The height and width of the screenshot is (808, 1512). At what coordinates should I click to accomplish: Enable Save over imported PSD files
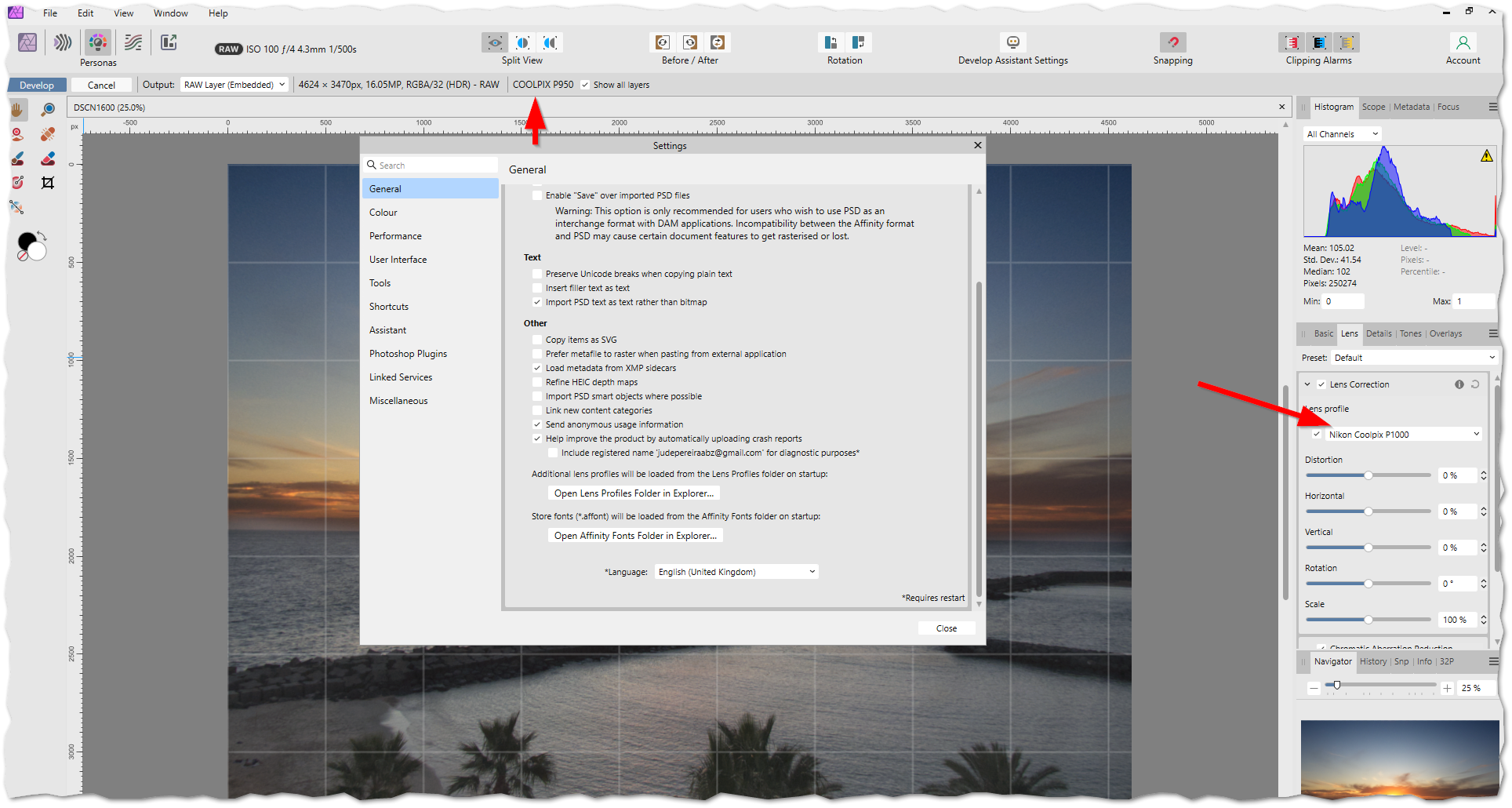pos(537,195)
